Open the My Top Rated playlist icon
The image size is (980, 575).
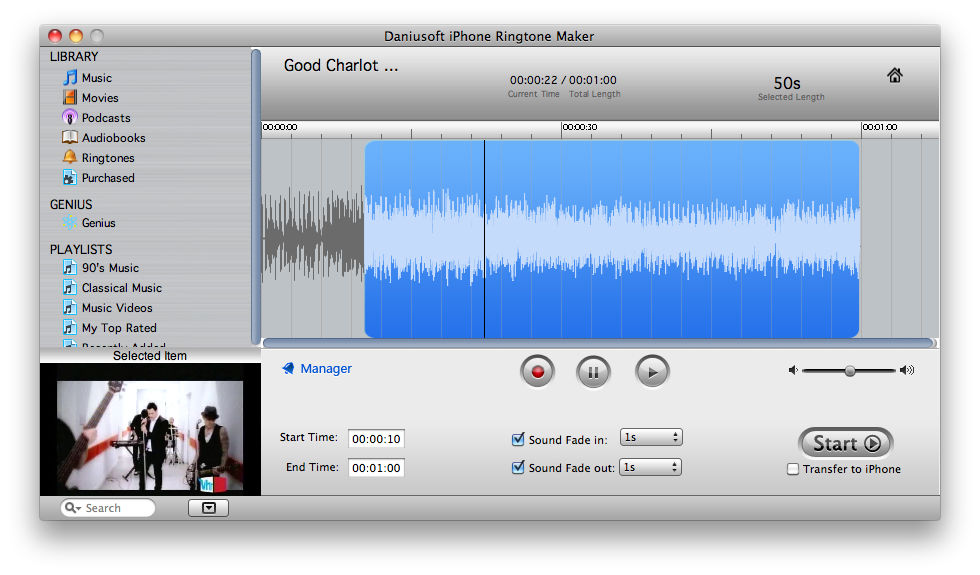click(x=70, y=328)
